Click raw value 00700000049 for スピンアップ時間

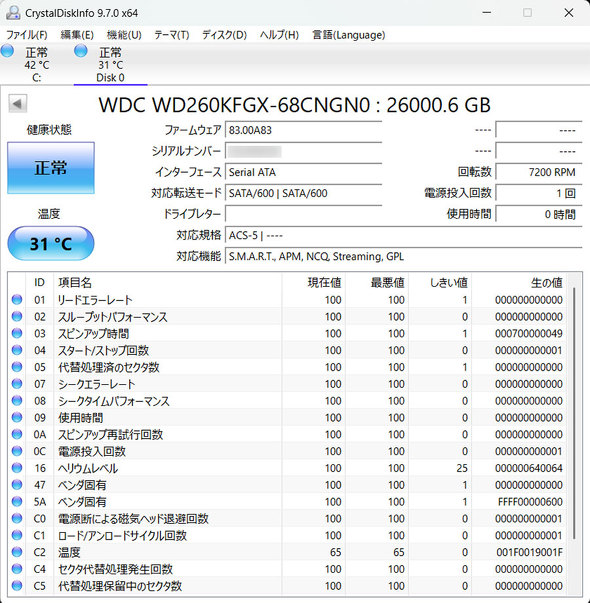point(529,333)
